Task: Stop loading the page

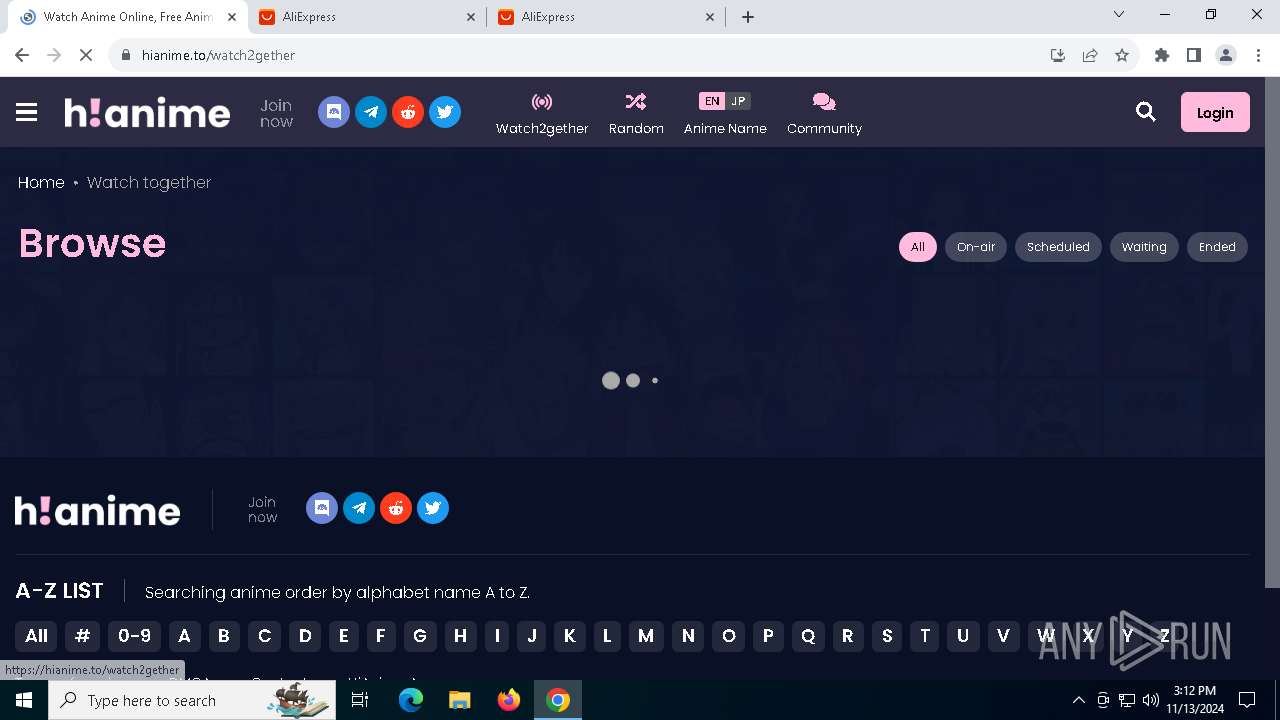Action: [x=86, y=55]
